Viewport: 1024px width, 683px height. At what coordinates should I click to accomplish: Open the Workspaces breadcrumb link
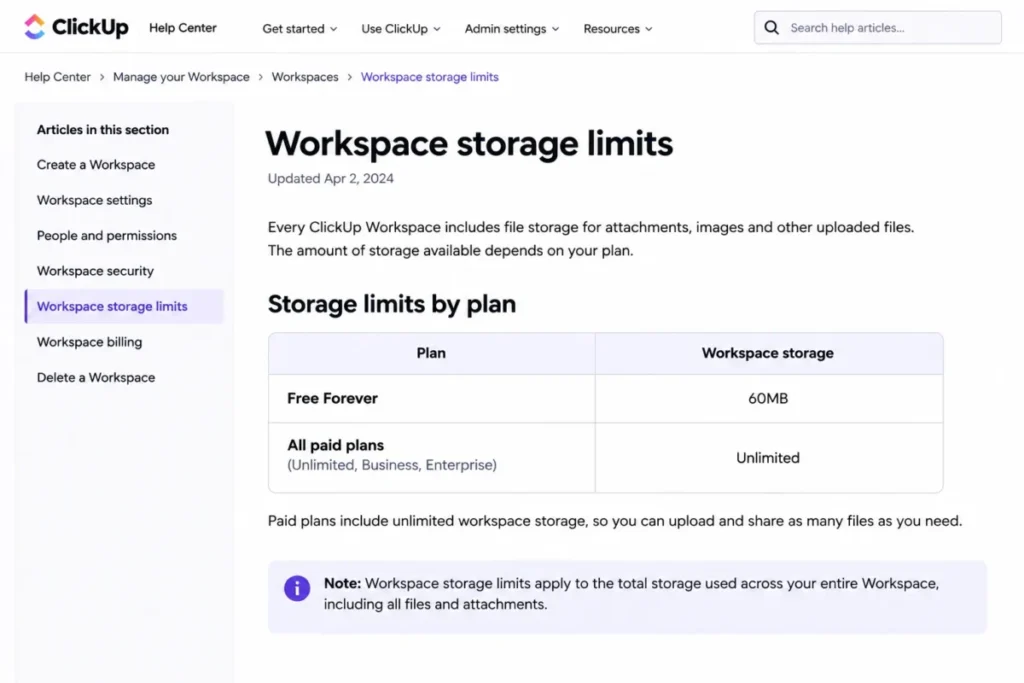click(x=305, y=76)
